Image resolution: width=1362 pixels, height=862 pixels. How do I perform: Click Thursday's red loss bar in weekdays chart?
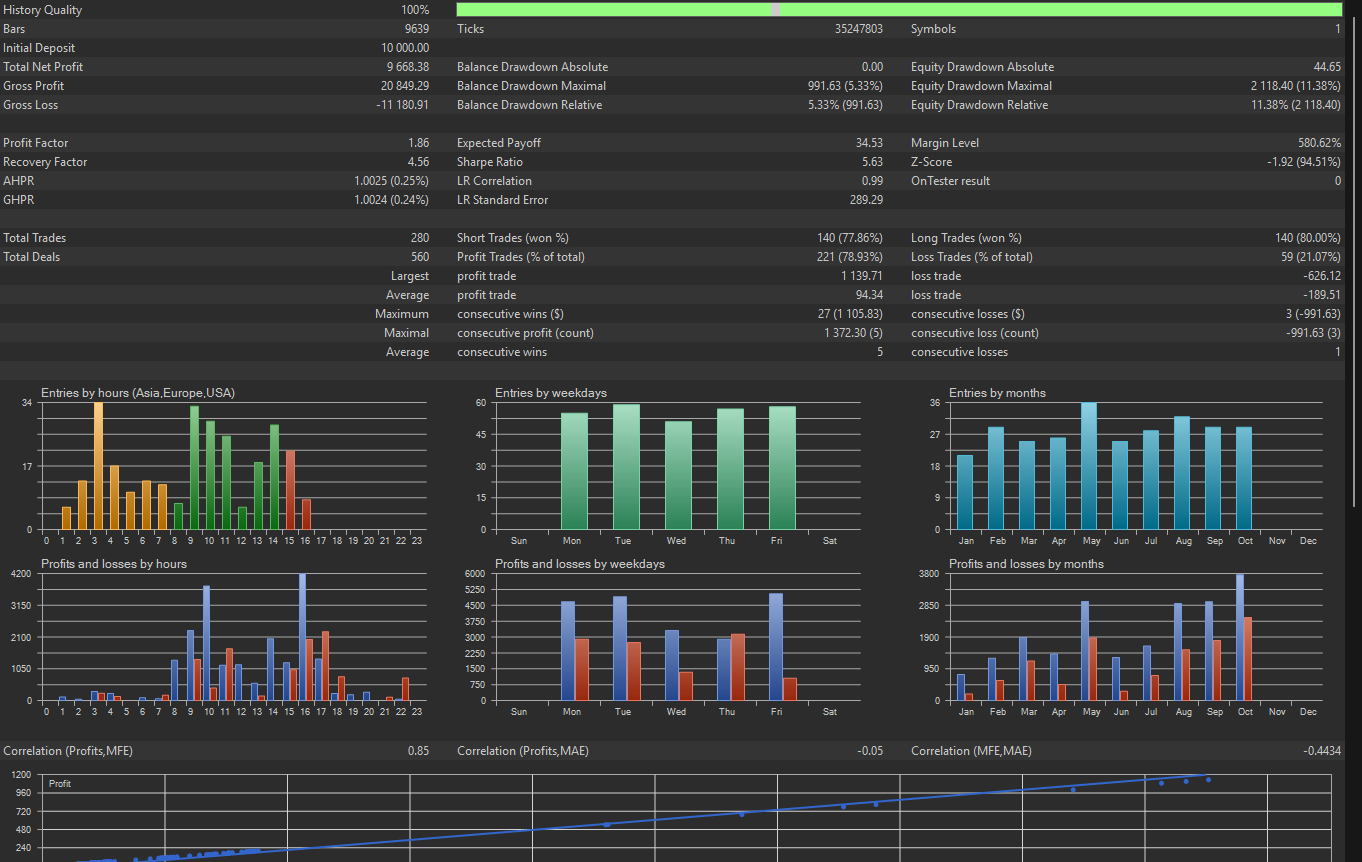coord(739,667)
